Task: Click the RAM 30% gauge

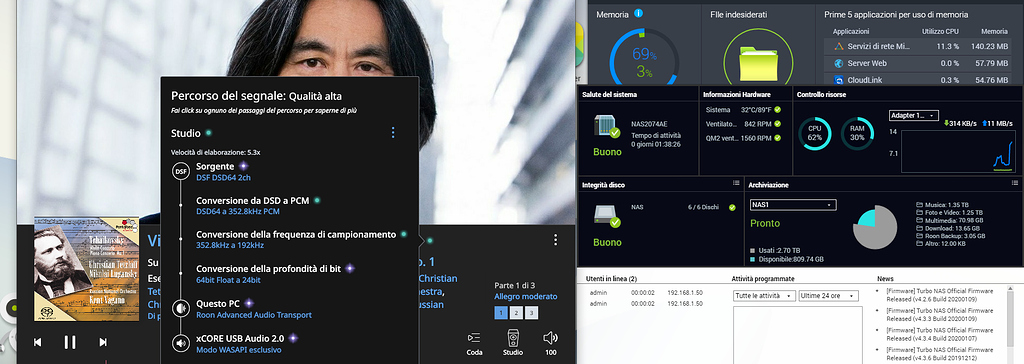Action: 857,133
